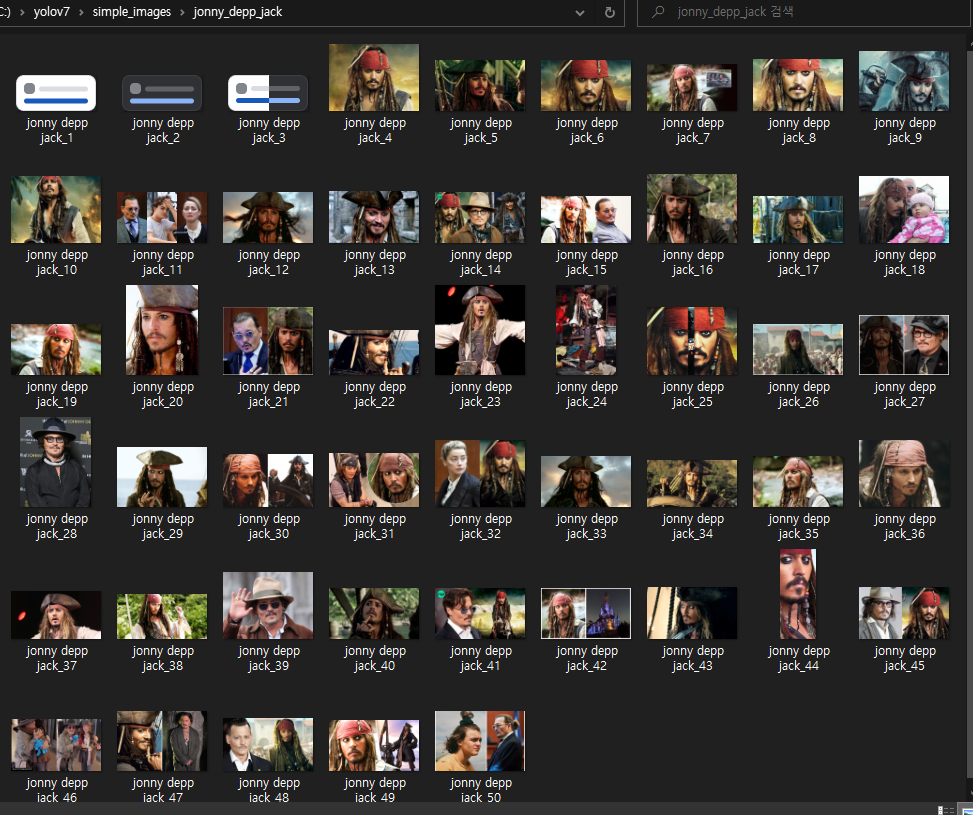Click the refresh button next to address bar
Viewport: 973px width, 815px height.
coord(609,12)
